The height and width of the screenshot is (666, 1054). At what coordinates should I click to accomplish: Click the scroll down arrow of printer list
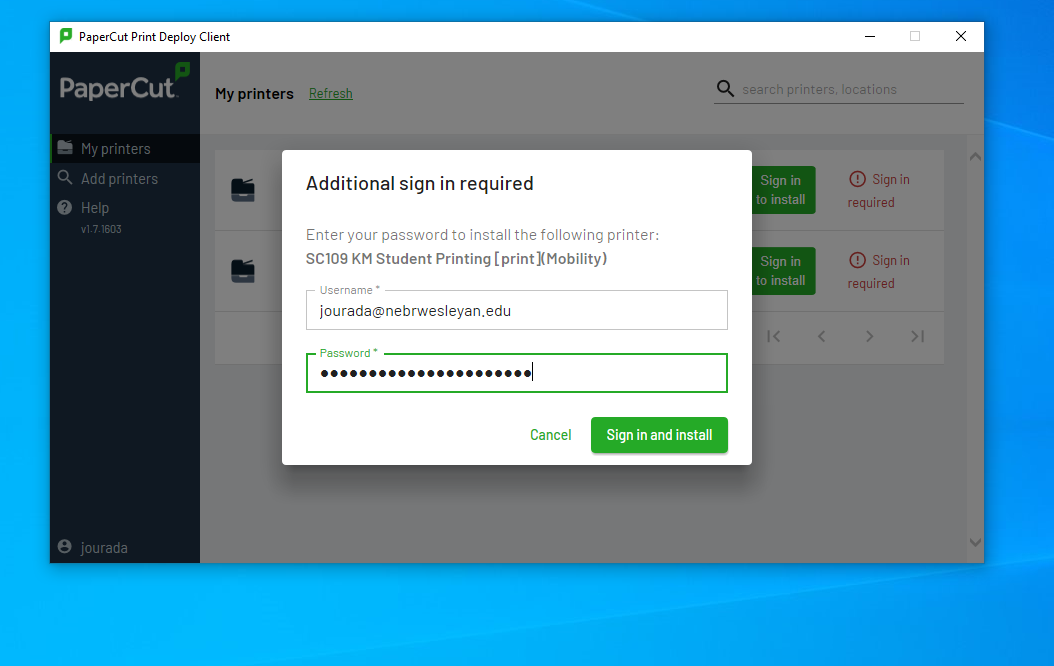point(975,542)
